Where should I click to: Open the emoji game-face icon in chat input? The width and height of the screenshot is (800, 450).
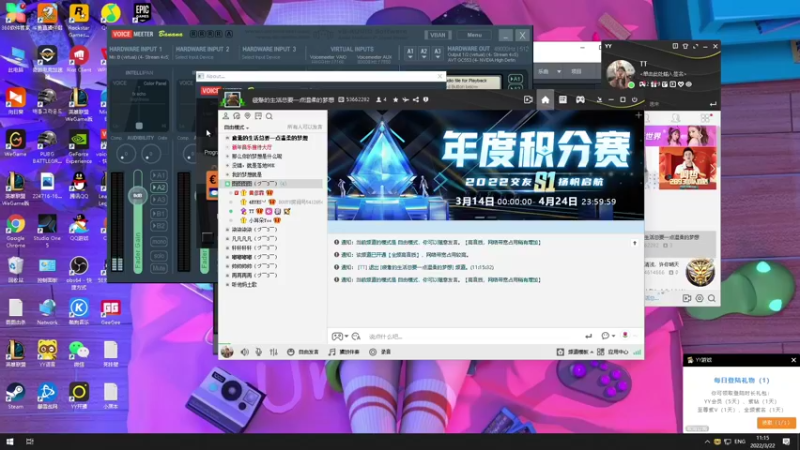pos(337,336)
